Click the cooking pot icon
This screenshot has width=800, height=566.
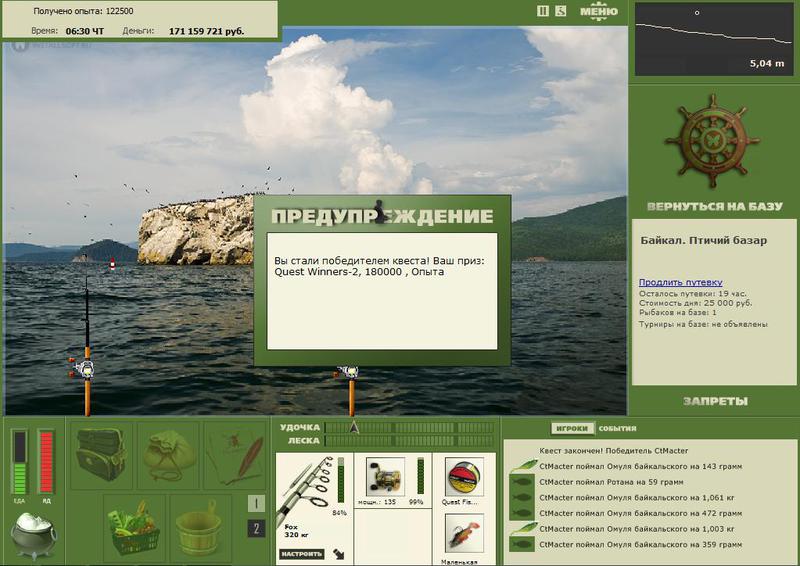coord(34,536)
